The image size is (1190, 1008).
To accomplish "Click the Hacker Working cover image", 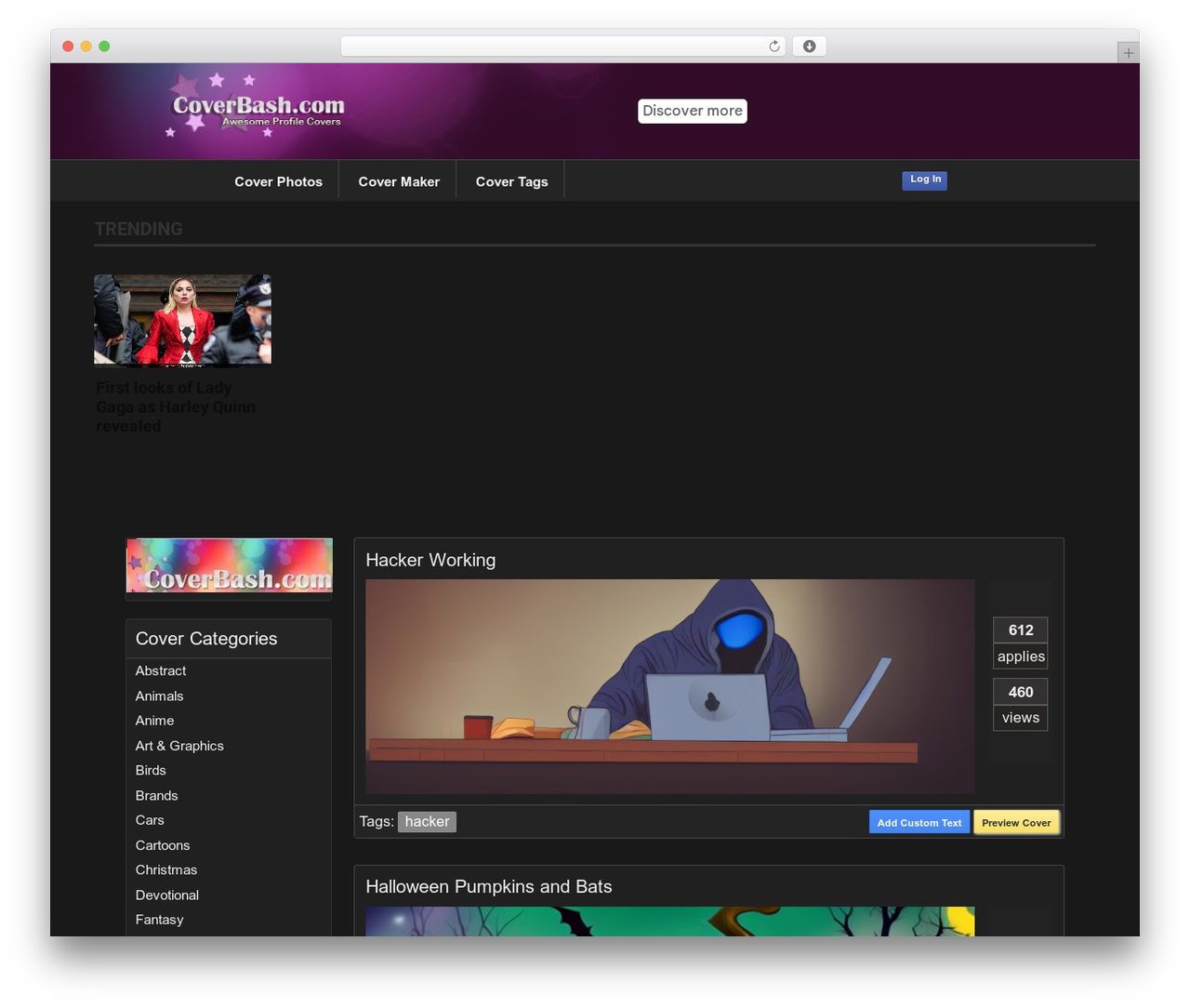I will click(x=669, y=686).
